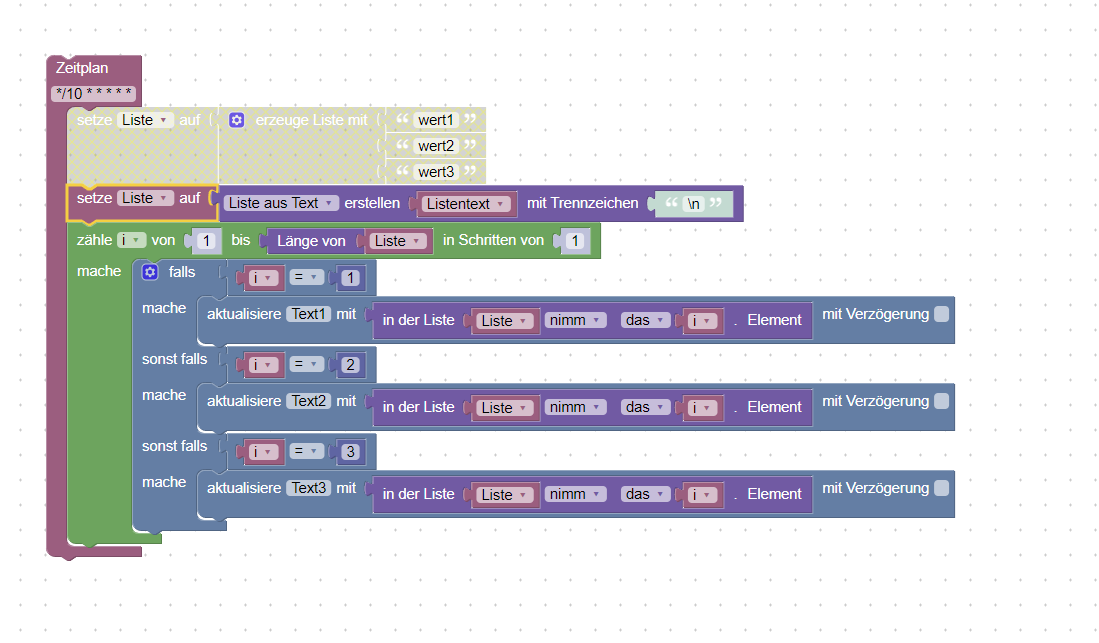This screenshot has width=1099, height=643.
Task: Open the i variable dropdown in the '= 3' condition
Action: [x=264, y=452]
